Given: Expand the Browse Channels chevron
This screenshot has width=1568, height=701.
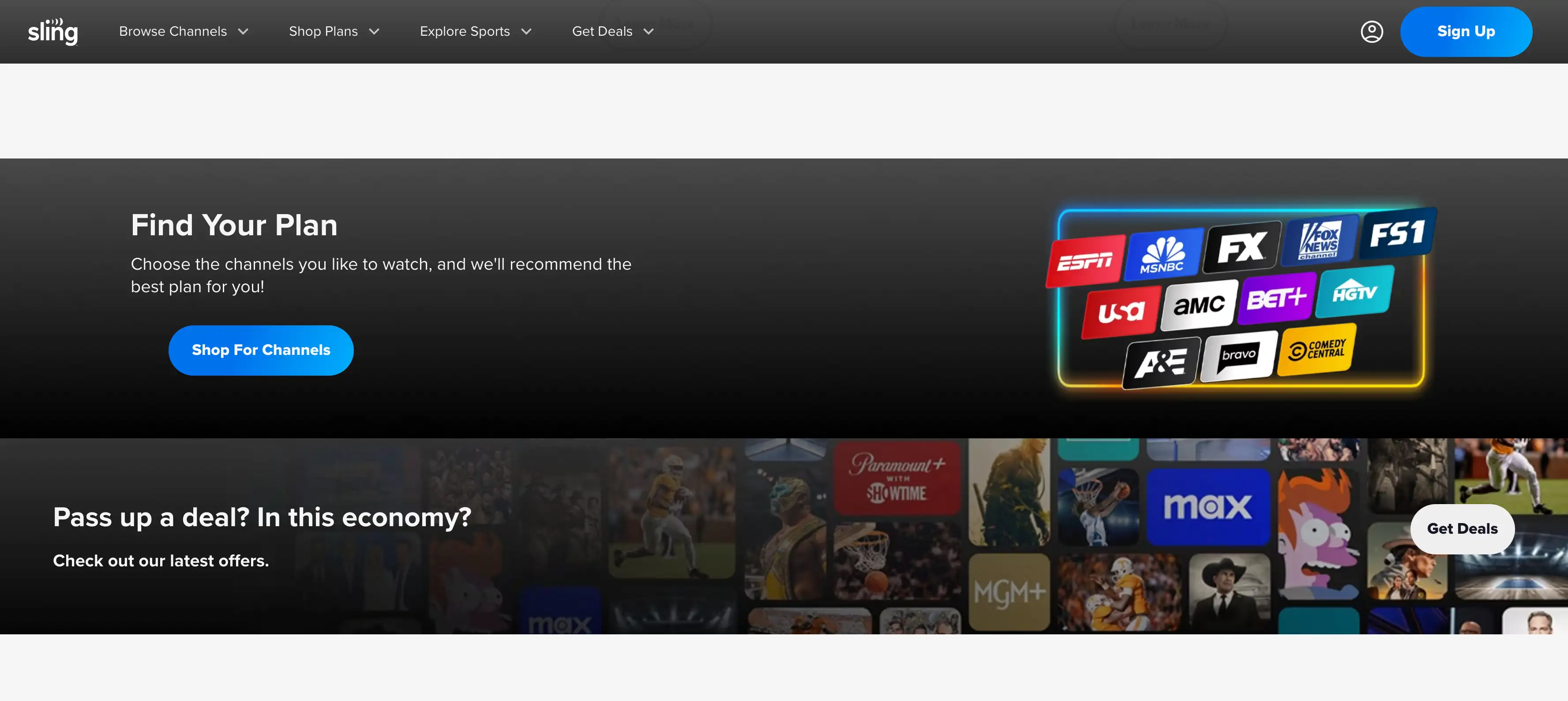Looking at the screenshot, I should (244, 32).
